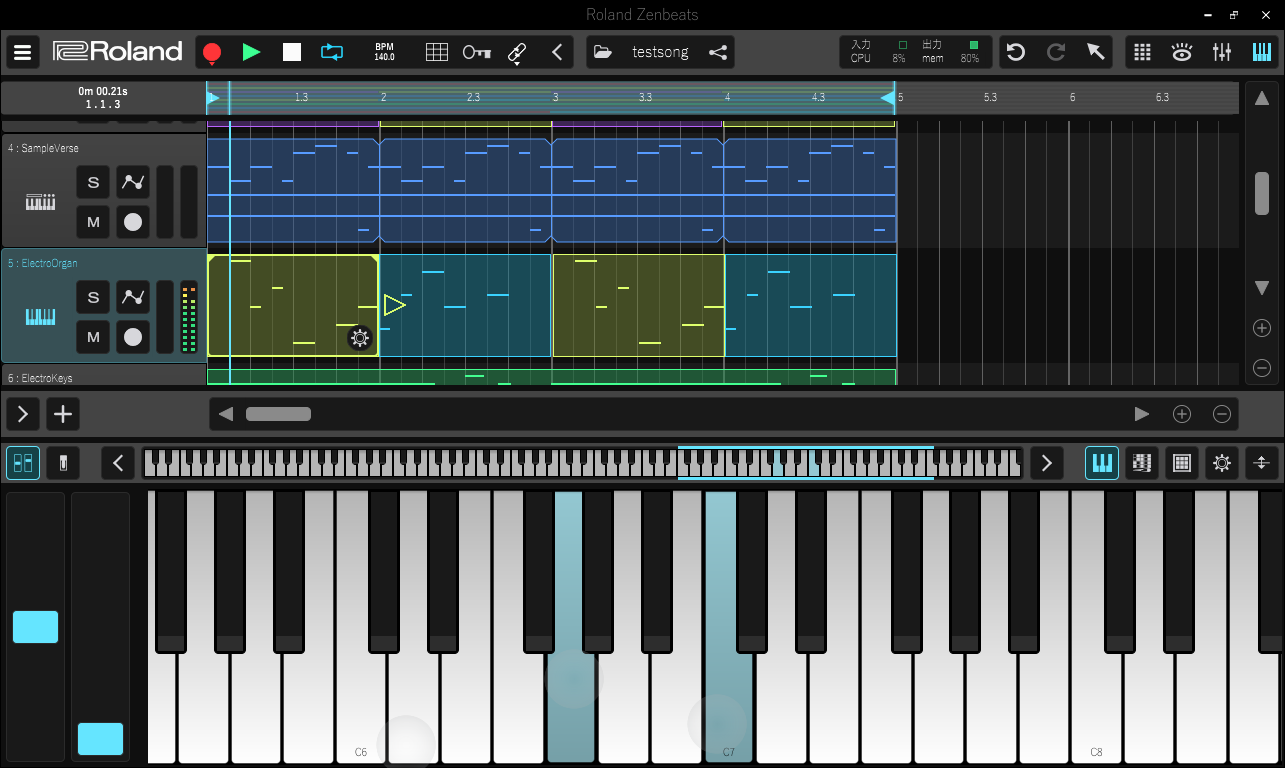Open the loop pad grid view
Image resolution: width=1285 pixels, height=768 pixels.
1143,52
